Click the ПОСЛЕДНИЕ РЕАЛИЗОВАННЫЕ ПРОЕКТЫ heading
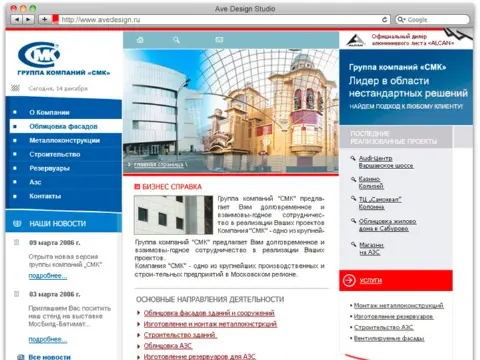This screenshot has width=480, height=360. pos(393,137)
